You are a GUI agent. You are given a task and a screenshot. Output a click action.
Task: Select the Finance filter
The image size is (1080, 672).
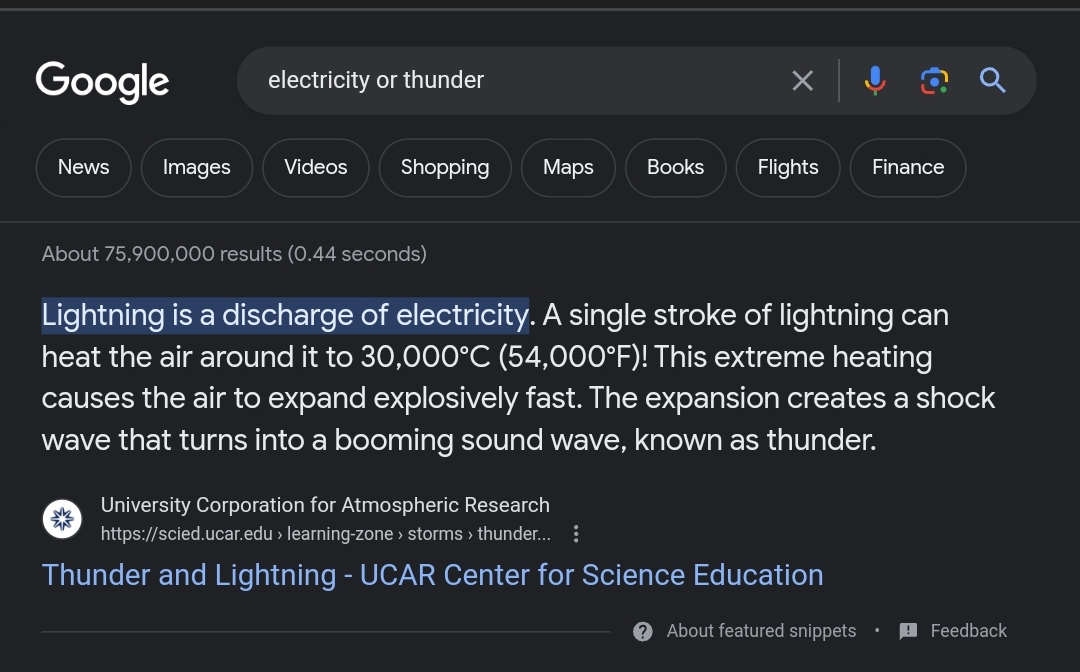click(x=908, y=167)
